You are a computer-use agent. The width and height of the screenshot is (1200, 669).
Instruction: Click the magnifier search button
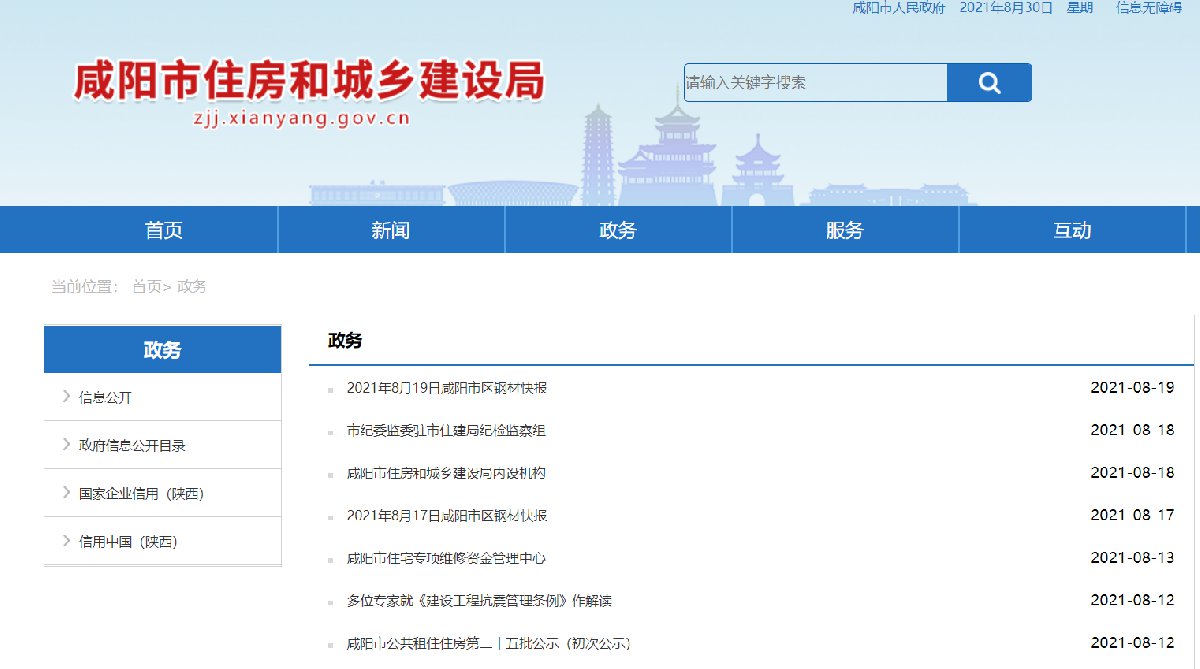tap(988, 83)
